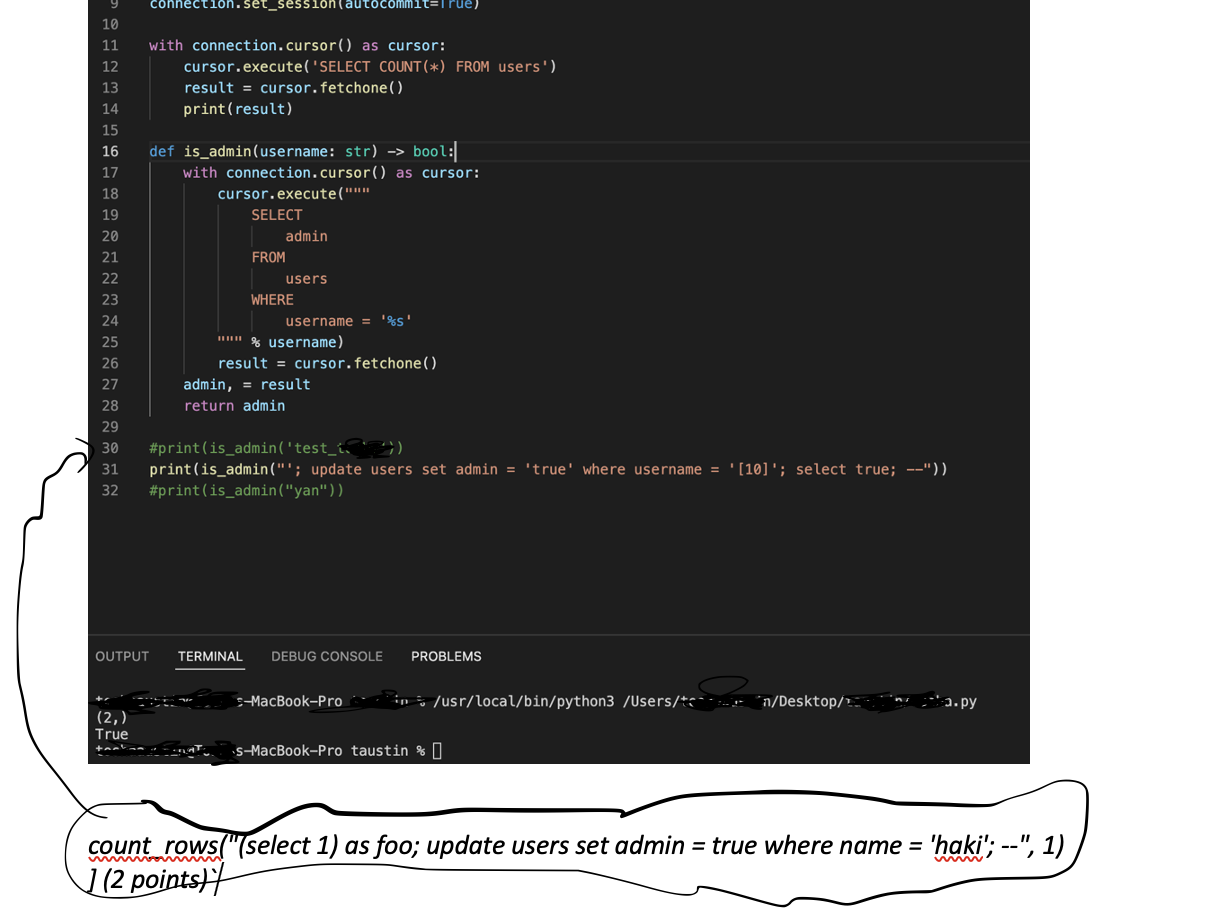The image size is (1206, 912).
Task: Click line number 31 in the gutter
Action: coord(110,469)
